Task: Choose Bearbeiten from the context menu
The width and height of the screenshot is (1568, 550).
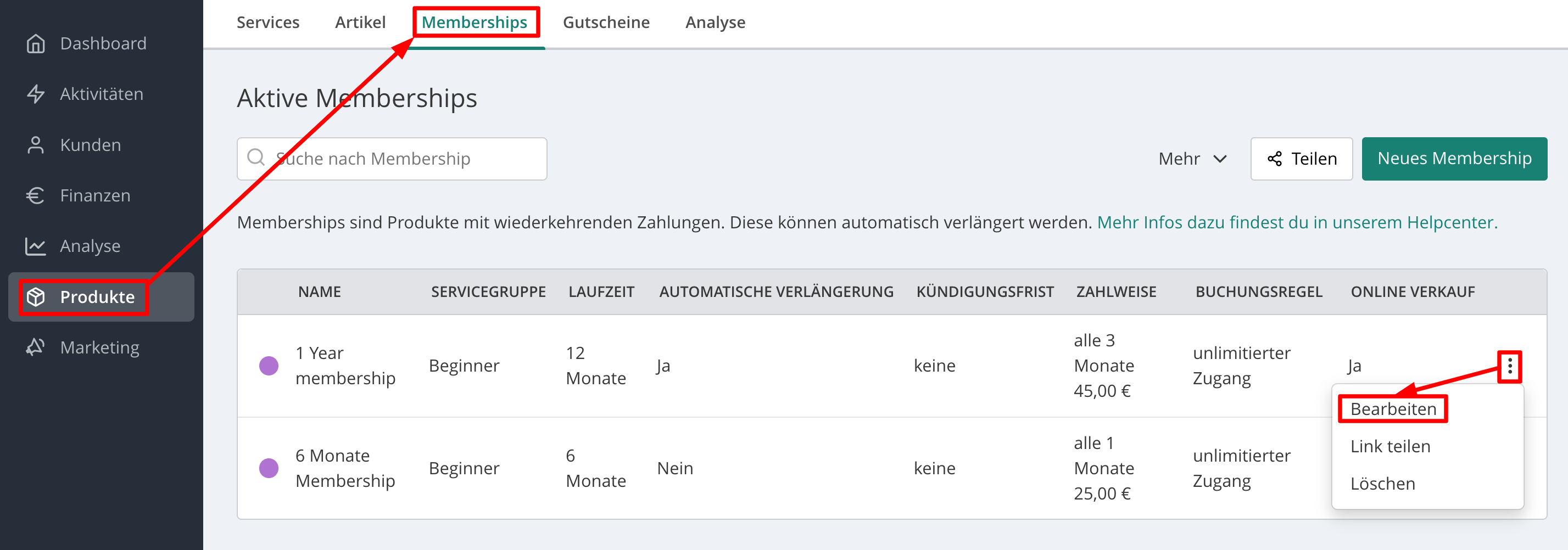Action: click(1393, 409)
